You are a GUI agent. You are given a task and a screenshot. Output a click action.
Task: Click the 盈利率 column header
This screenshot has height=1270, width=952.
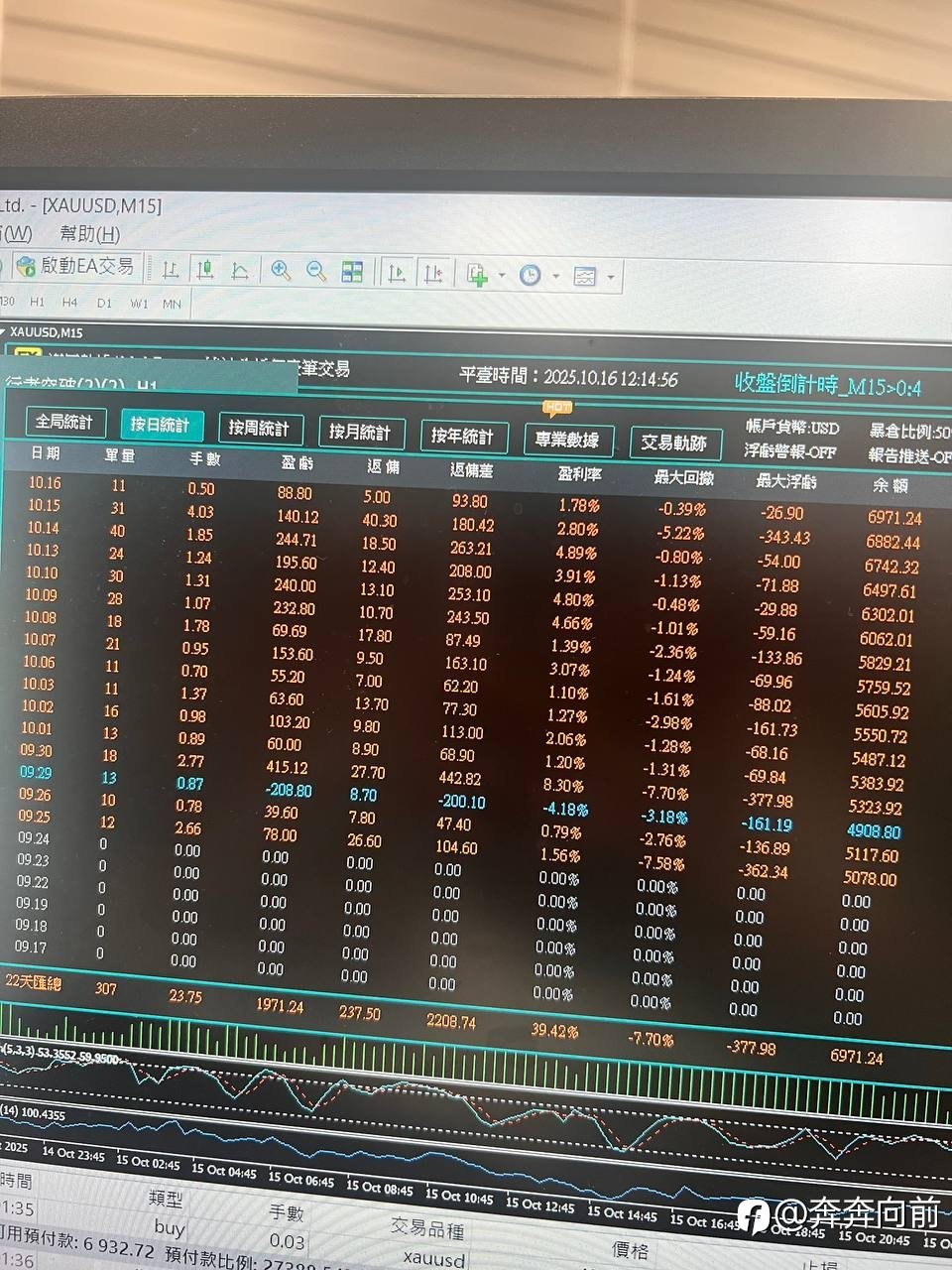579,473
